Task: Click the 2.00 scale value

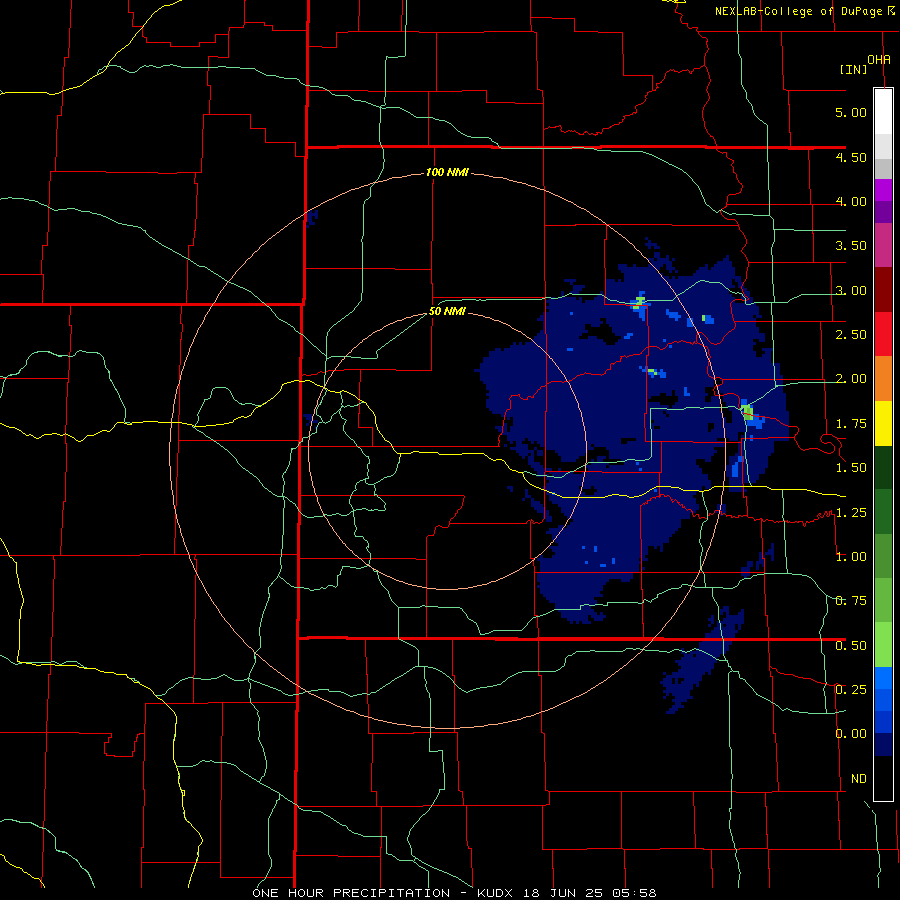Action: tap(851, 379)
